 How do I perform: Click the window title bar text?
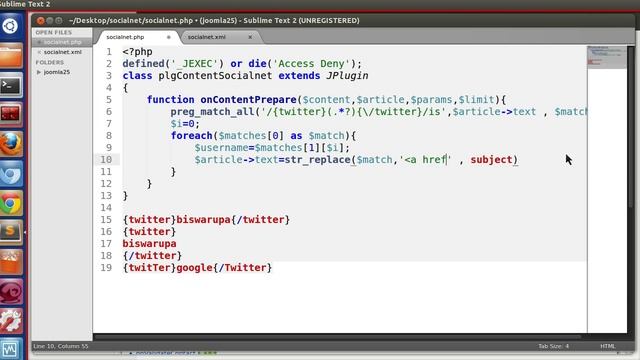(x=214, y=20)
